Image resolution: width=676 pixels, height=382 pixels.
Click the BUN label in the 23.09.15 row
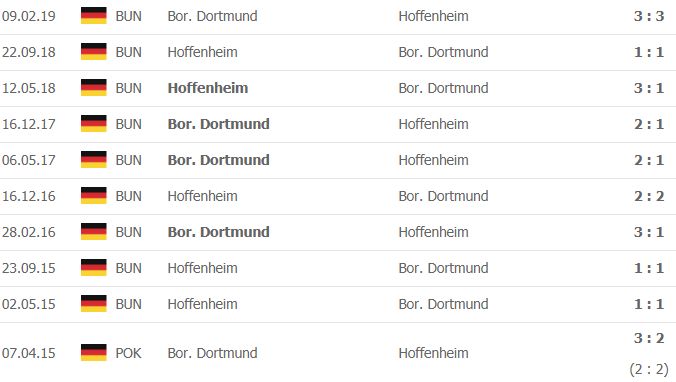pyautogui.click(x=128, y=268)
